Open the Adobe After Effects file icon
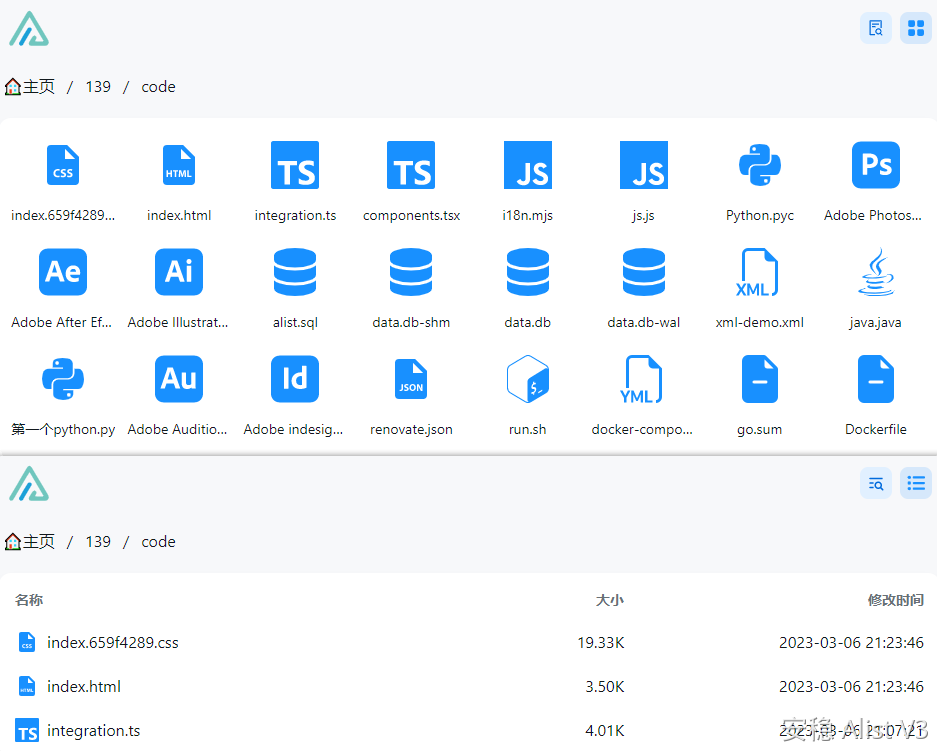Screen dimensions: 937x751 pyautogui.click(x=62, y=272)
